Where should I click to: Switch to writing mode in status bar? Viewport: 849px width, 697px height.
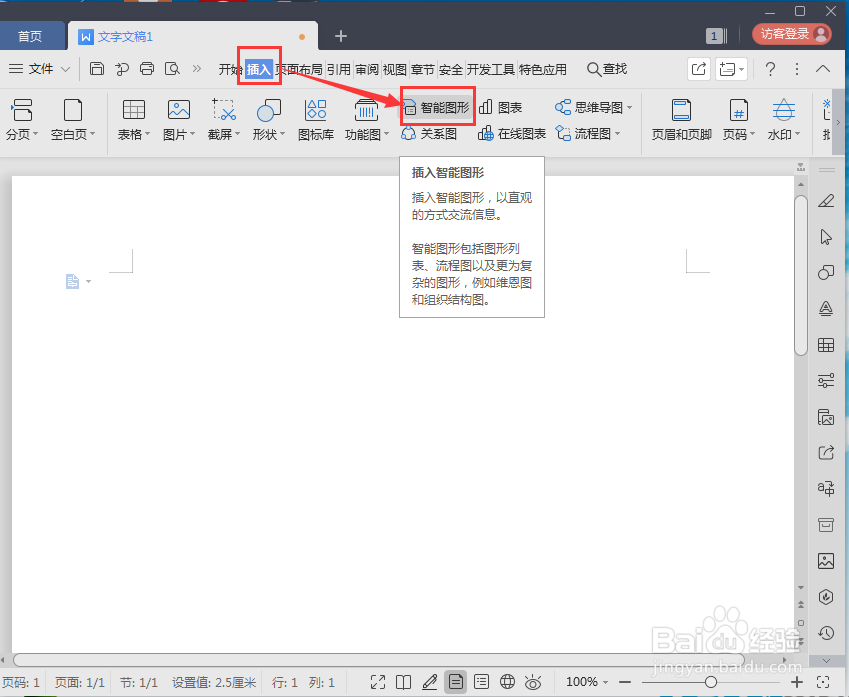(x=429, y=682)
